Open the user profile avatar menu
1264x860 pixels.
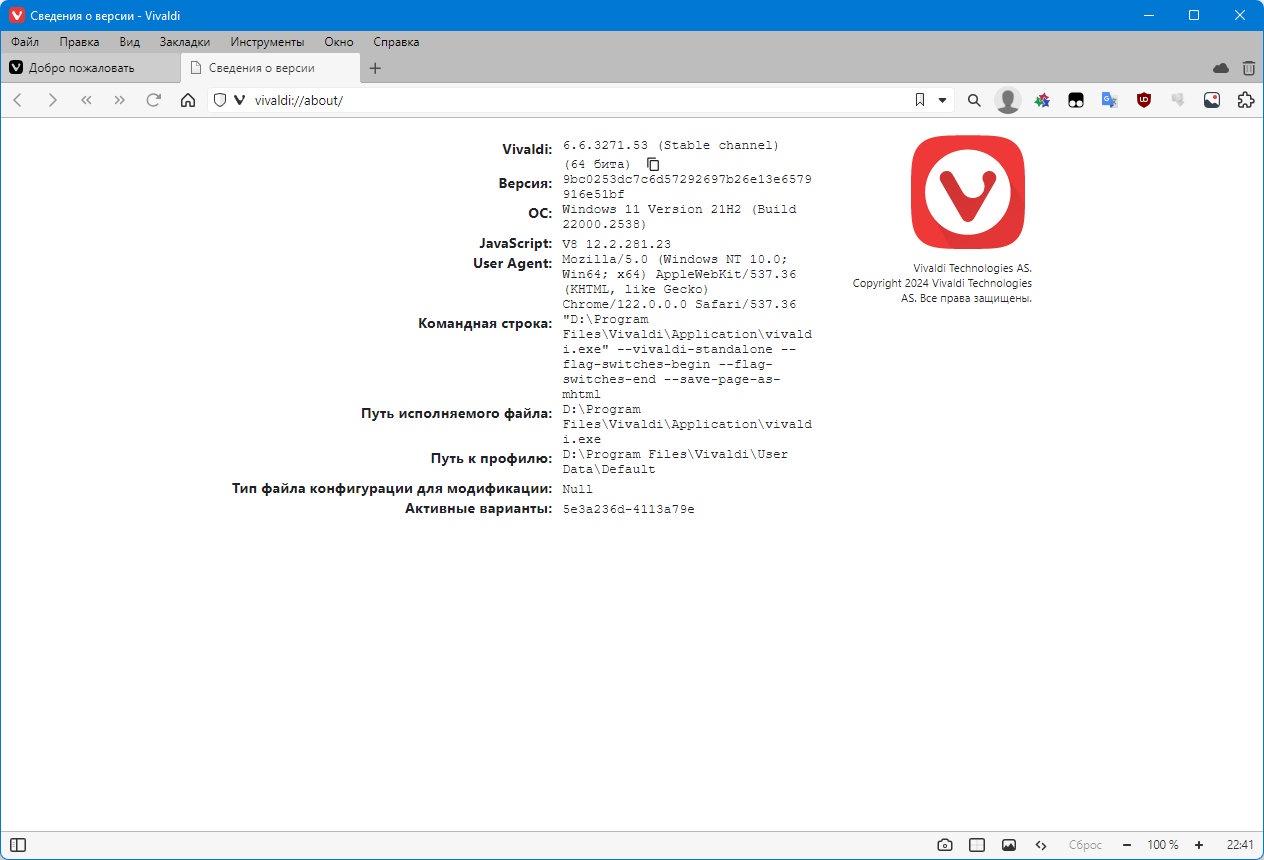1008,100
